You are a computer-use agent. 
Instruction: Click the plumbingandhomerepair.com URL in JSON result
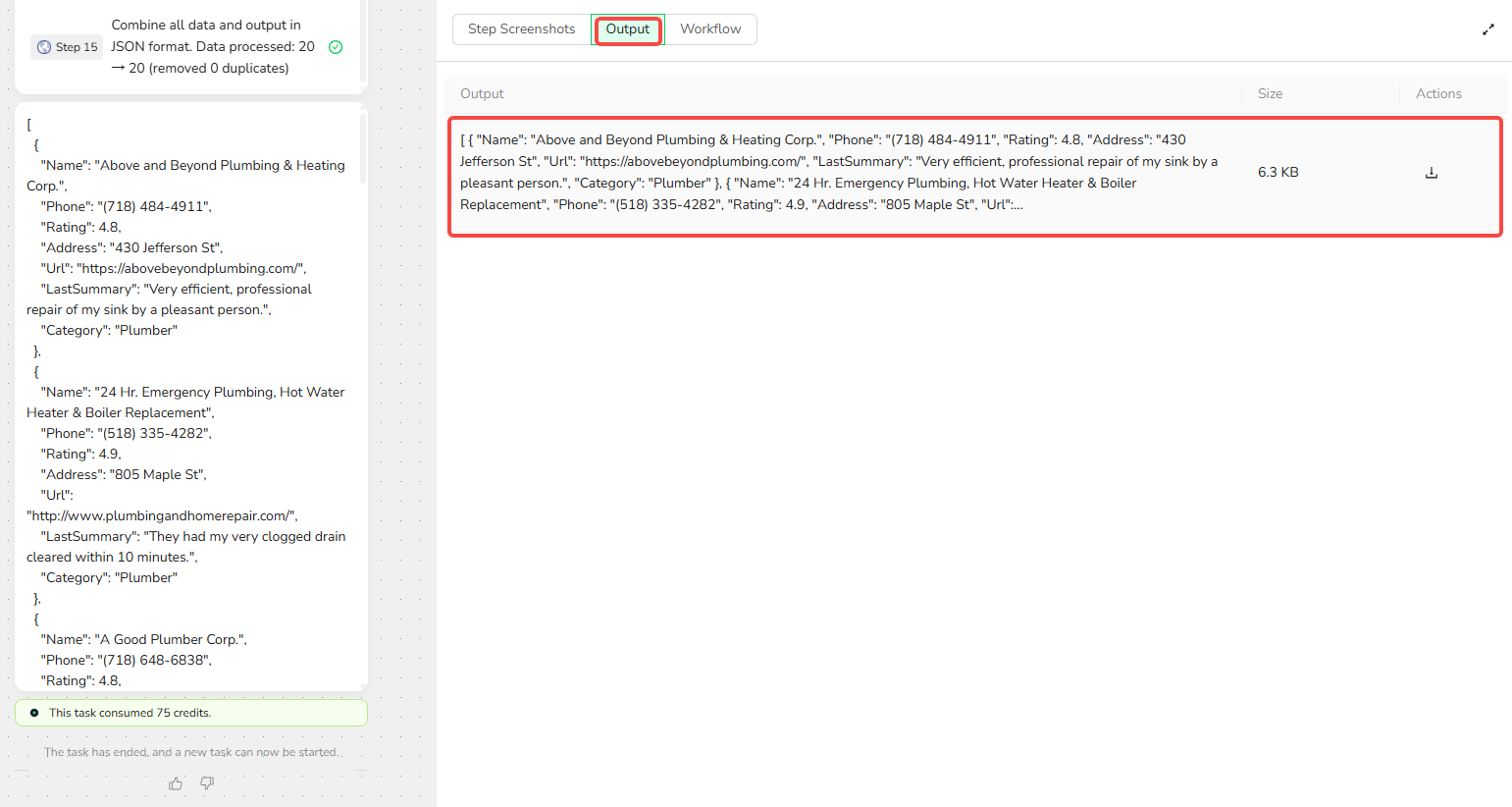tap(161, 516)
